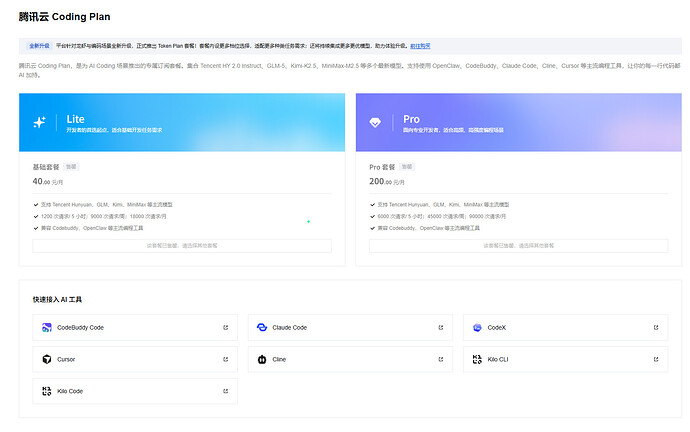
Task: Open Kilo CLI external link icon
Action: (x=656, y=359)
